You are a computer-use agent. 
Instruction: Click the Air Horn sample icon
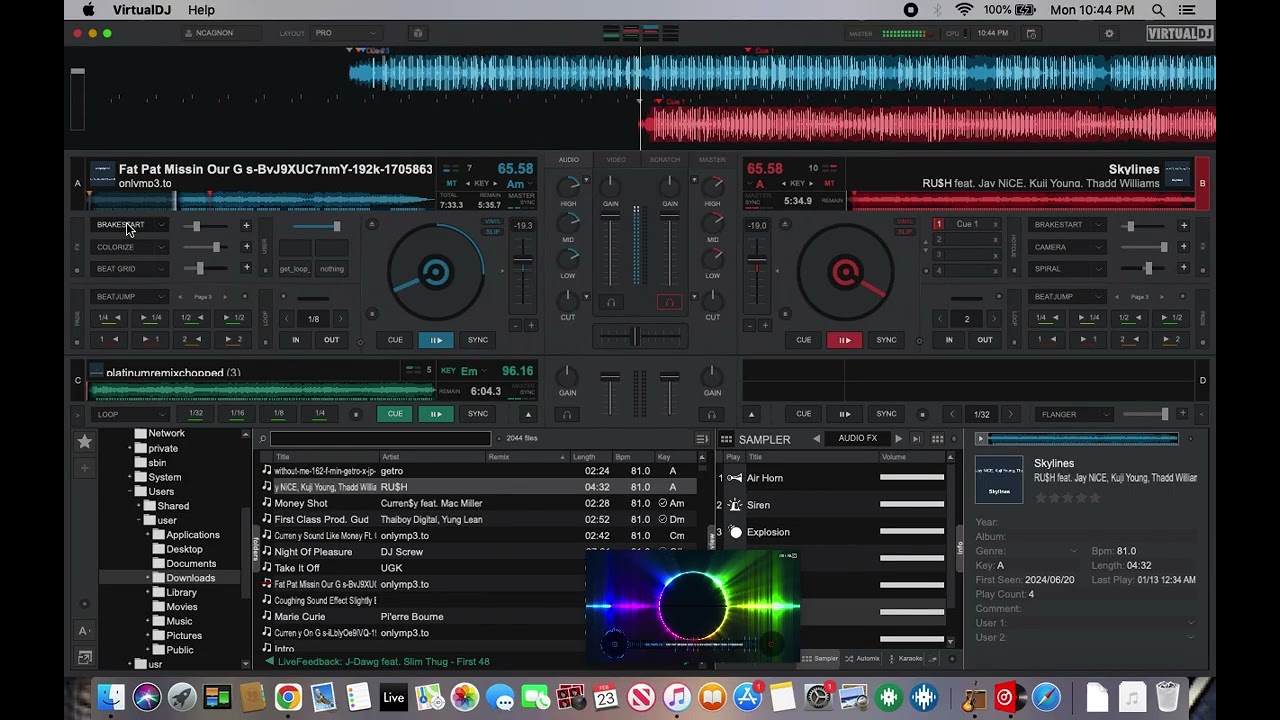(x=735, y=478)
